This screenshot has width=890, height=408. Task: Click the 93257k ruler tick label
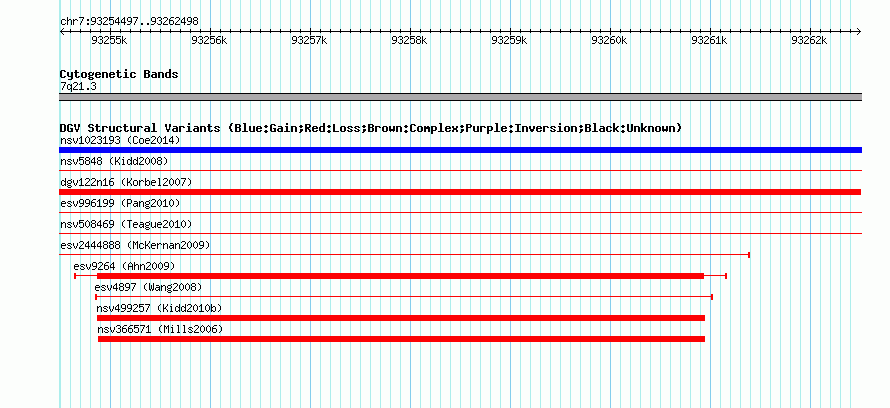pyautogui.click(x=309, y=40)
